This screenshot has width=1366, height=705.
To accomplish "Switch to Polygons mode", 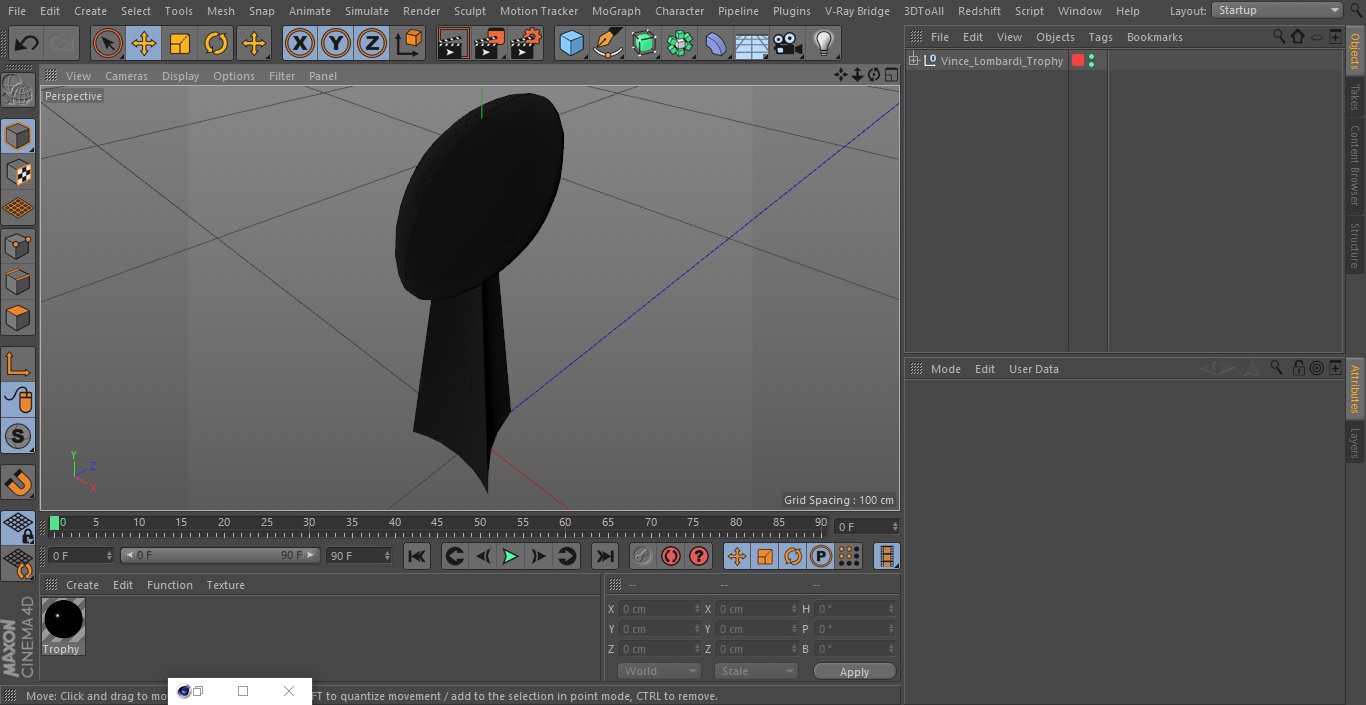I will 18,319.
